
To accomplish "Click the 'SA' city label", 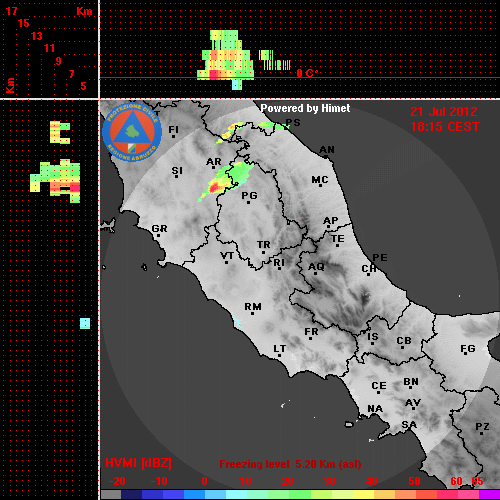I will click(x=409, y=425).
